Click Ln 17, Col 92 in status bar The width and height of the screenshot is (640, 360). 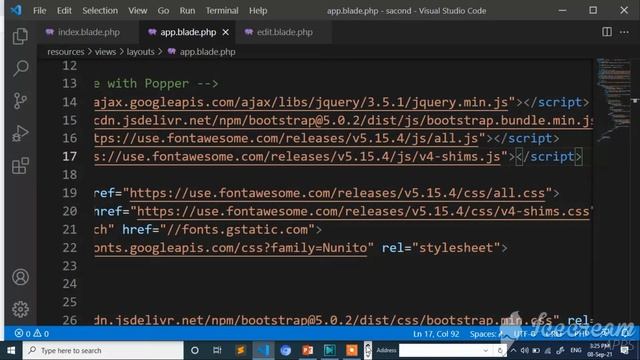[x=436, y=334]
